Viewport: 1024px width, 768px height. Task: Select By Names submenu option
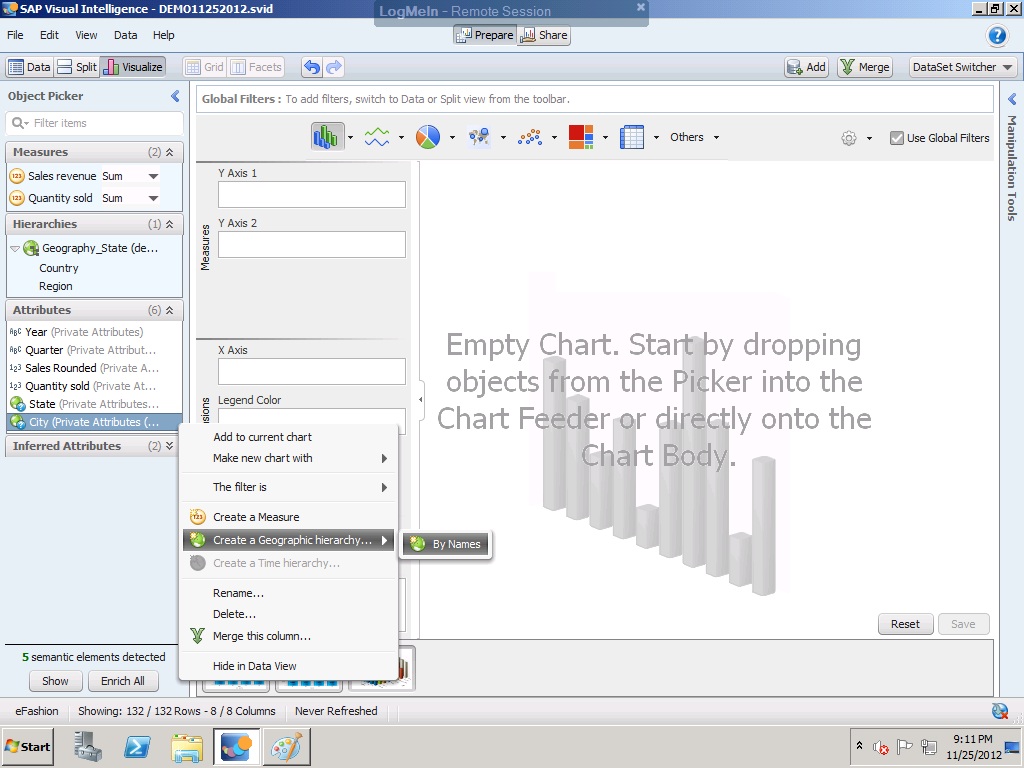pyautogui.click(x=447, y=544)
